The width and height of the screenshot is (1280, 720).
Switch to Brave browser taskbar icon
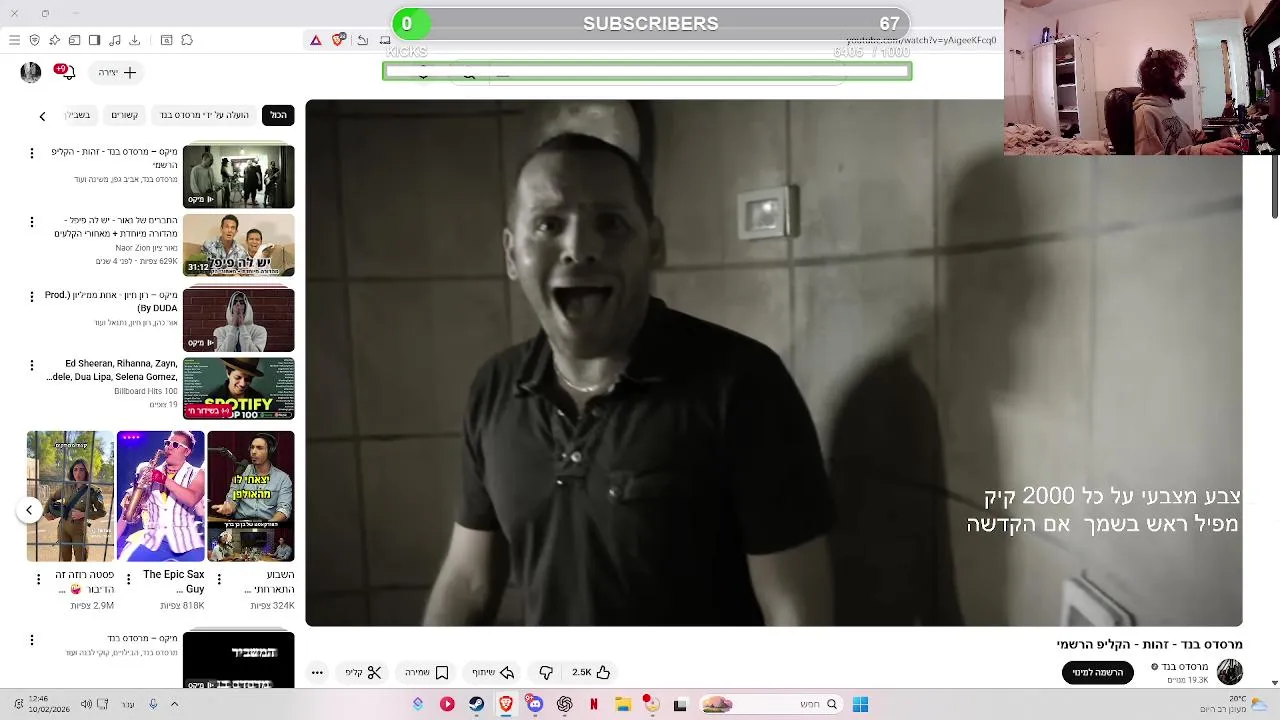[506, 704]
